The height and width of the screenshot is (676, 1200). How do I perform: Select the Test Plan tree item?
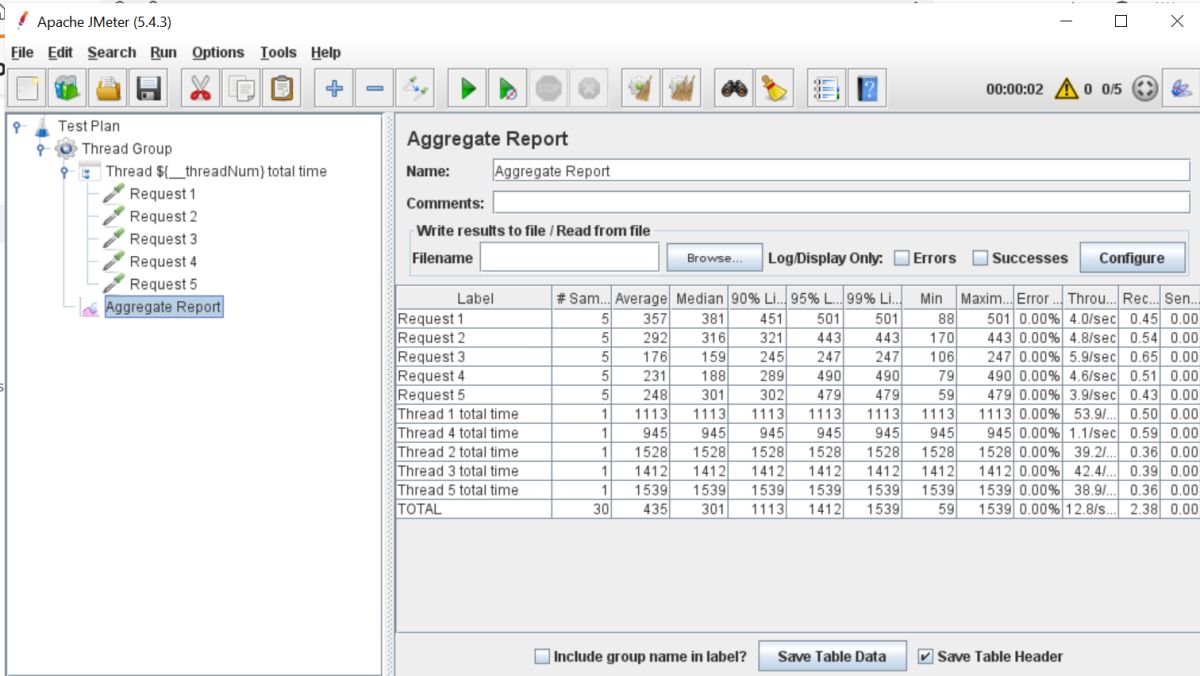(88, 126)
